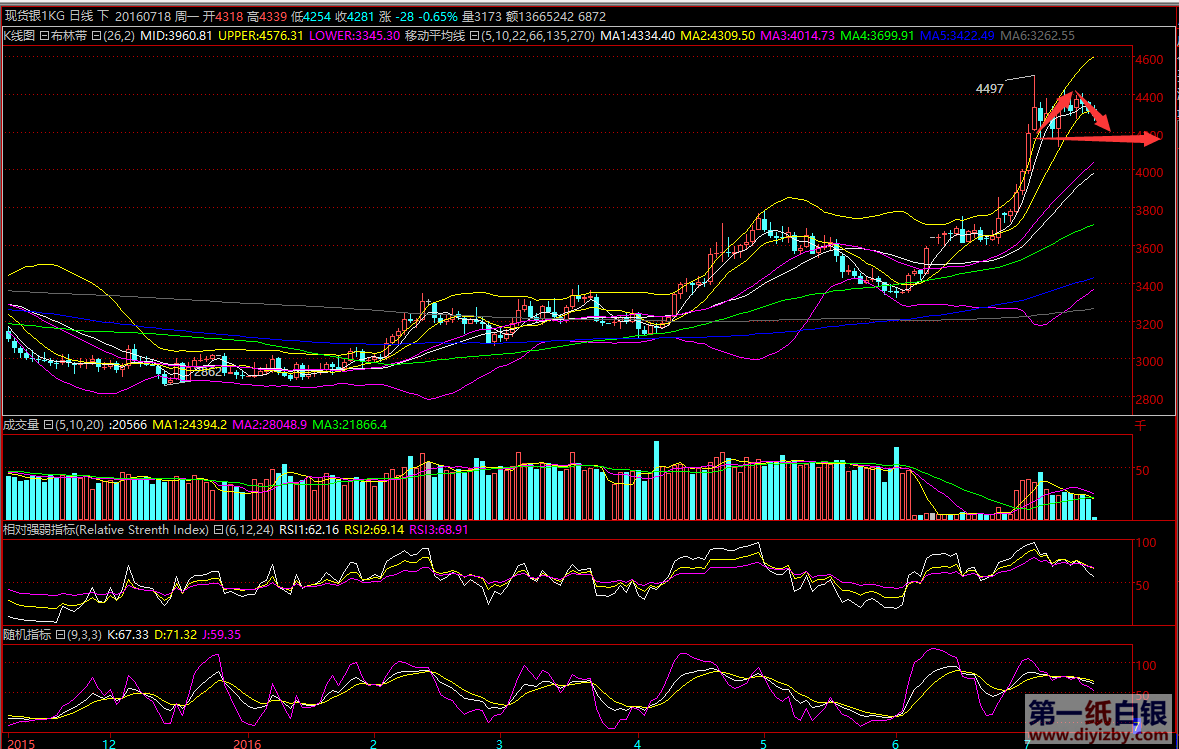Viewport: 1179px width, 749px height.
Task: Click the 日线 period label in title
Action: pyautogui.click(x=81, y=17)
